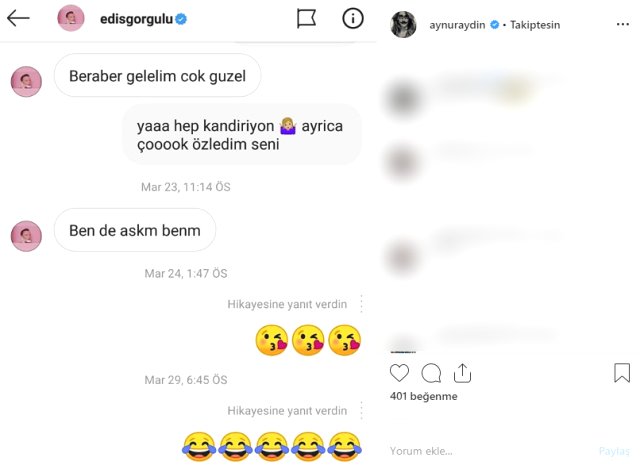Like the post with heart icon
640x469 pixels.
coord(399,373)
